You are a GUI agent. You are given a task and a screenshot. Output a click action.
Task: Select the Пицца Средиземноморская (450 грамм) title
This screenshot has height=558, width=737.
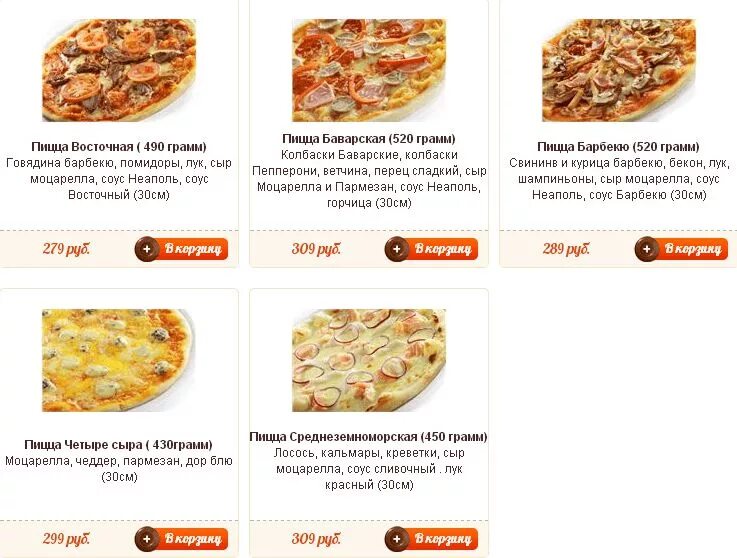click(368, 437)
